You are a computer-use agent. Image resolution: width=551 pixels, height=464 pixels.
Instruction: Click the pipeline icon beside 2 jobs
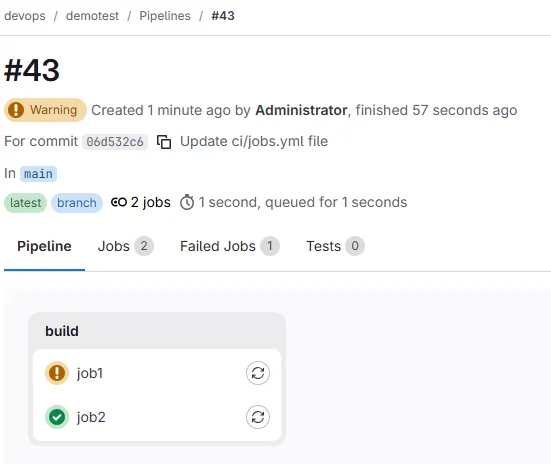[119, 202]
